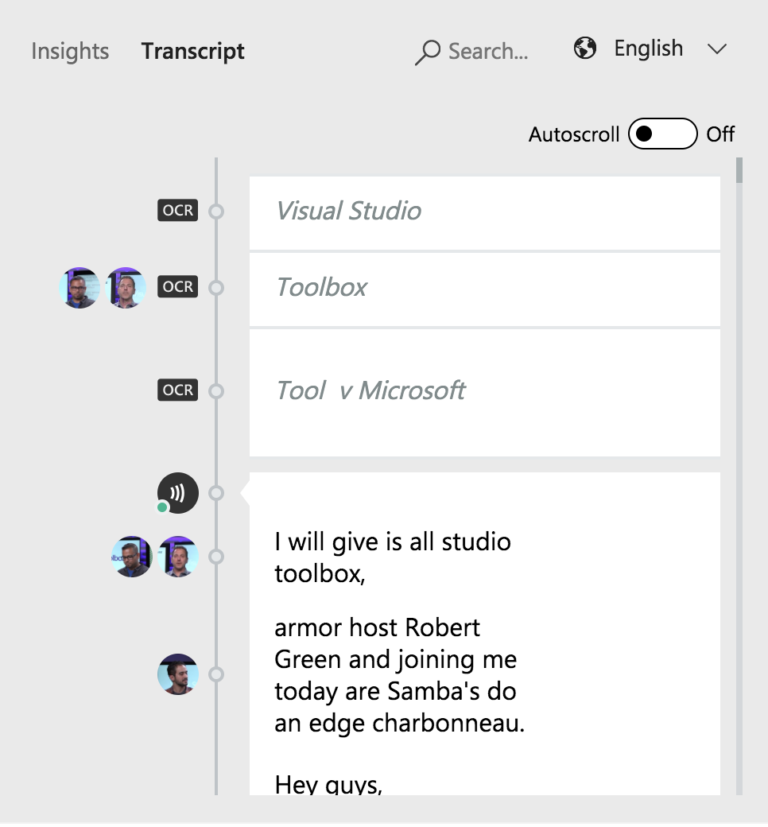This screenshot has width=768, height=827.
Task: Select the OCR icon beside 'Toolbox' line
Action: [x=177, y=287]
